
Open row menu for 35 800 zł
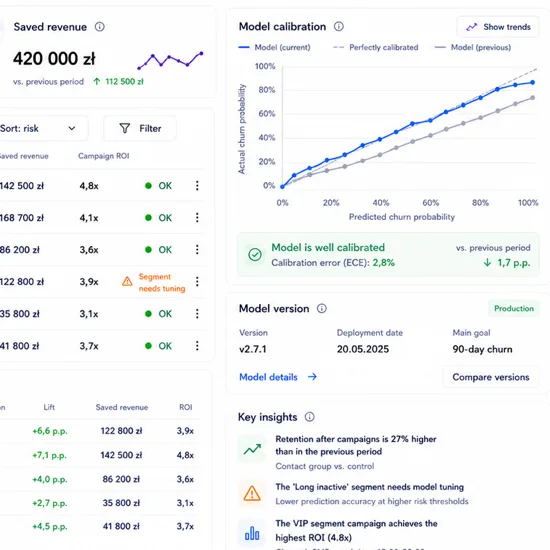(x=197, y=314)
